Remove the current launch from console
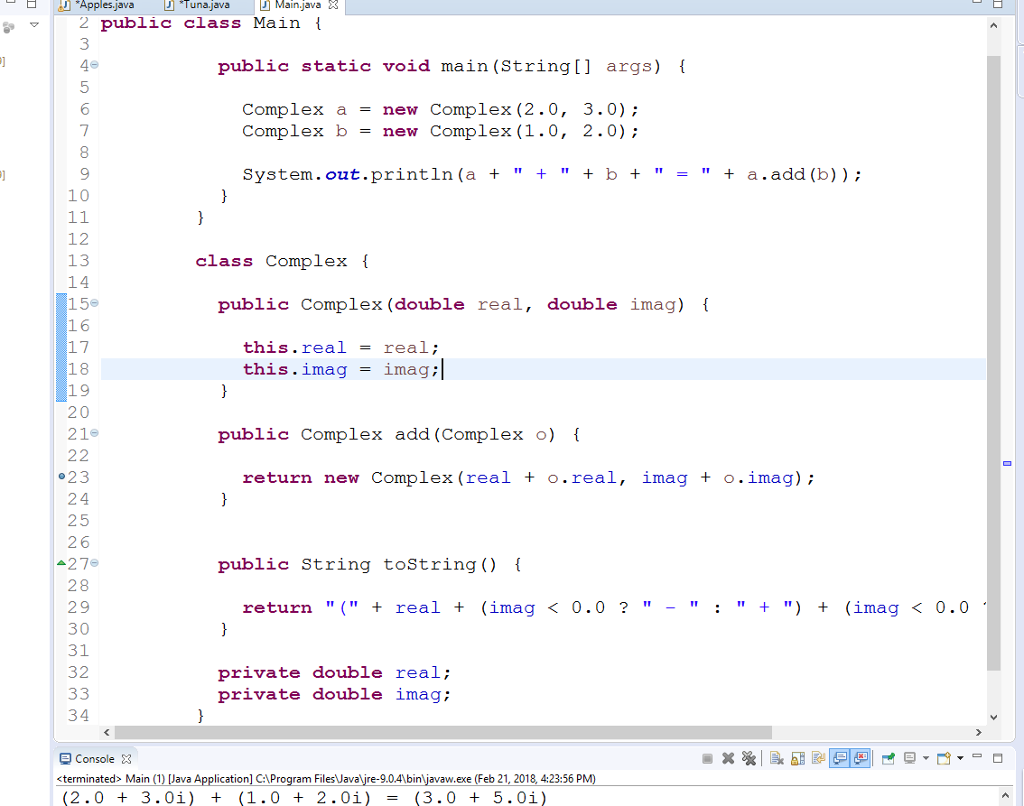Screen dimensions: 1024x806 [729, 757]
